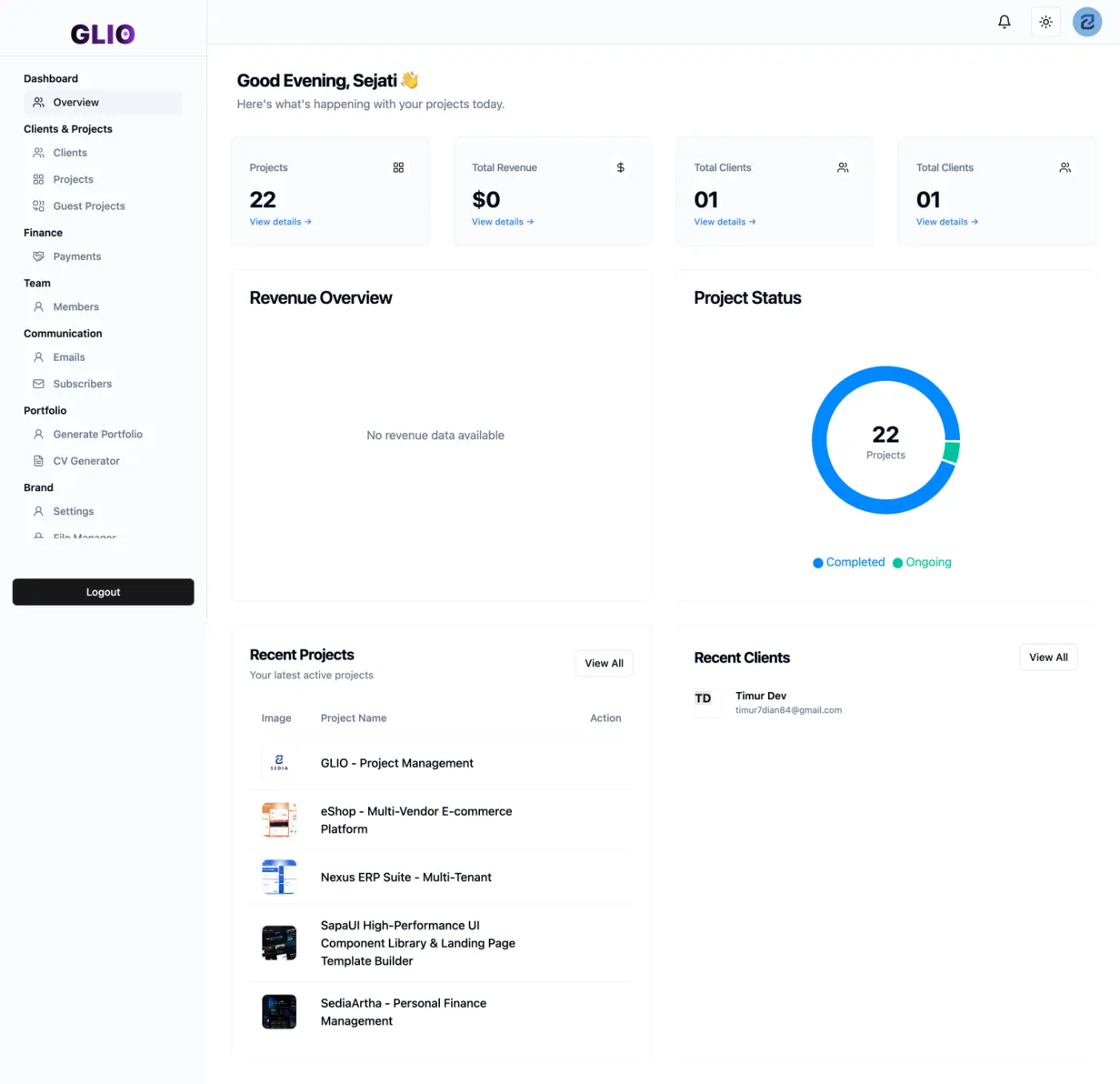View All recent projects
This screenshot has width=1120, height=1084.
click(604, 663)
